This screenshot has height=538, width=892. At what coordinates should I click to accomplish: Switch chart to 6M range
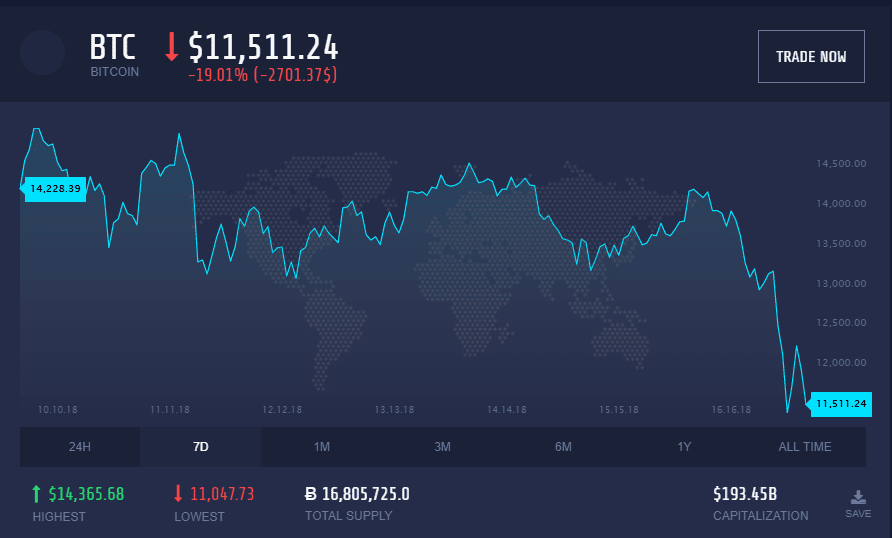[x=563, y=447]
